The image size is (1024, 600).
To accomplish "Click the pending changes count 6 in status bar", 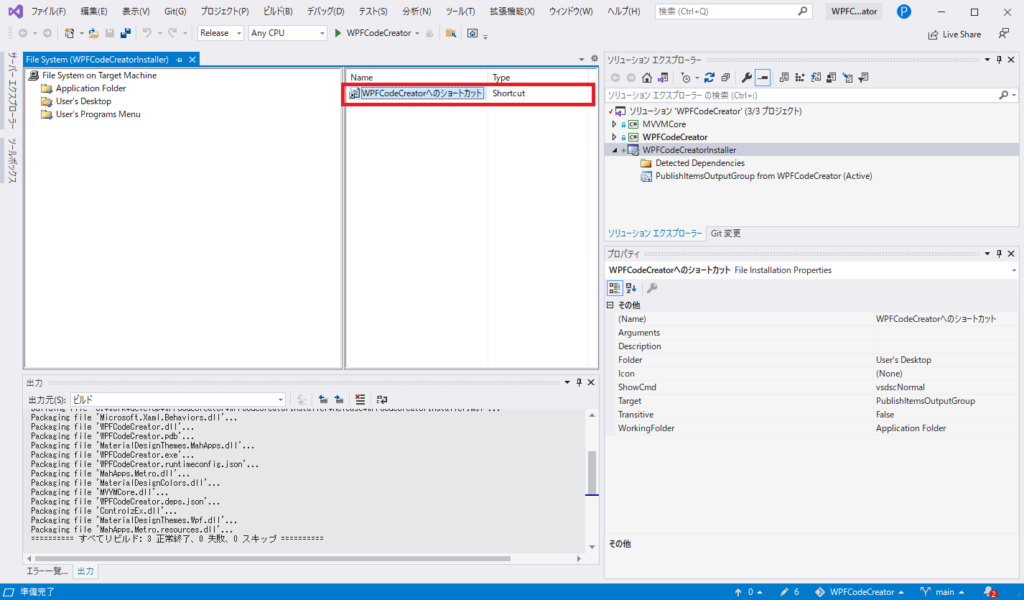I will [790, 592].
